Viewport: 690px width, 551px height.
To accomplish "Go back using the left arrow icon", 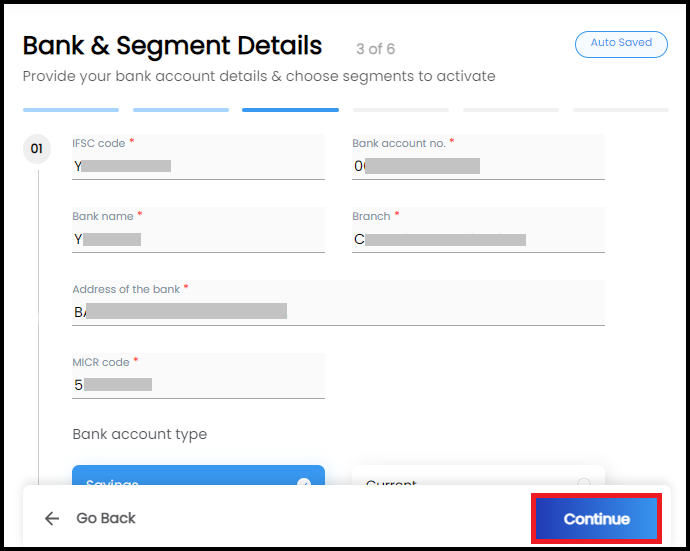I will tap(52, 518).
